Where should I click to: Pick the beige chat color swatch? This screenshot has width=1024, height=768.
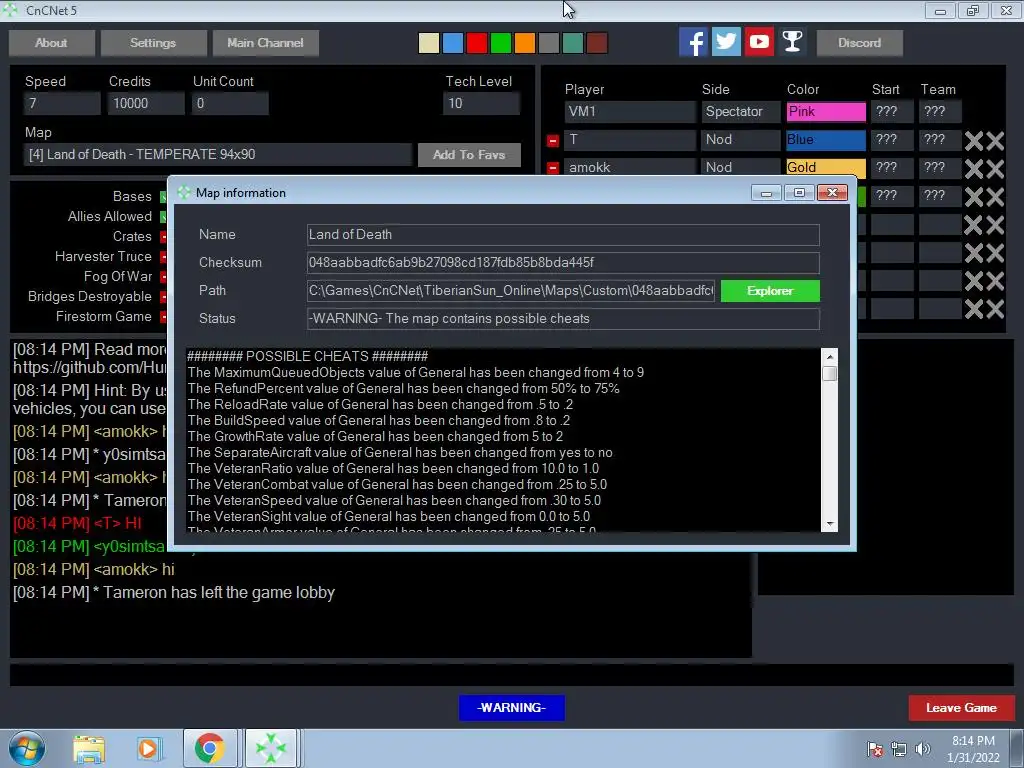[428, 43]
